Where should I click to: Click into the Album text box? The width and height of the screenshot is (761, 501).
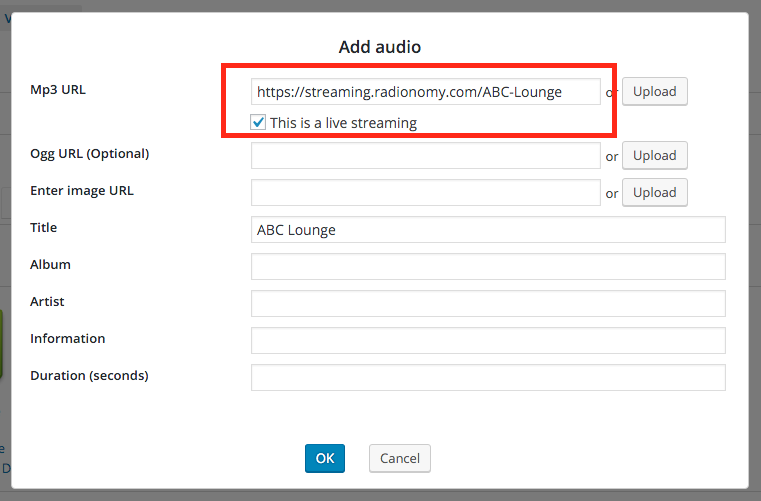point(487,267)
